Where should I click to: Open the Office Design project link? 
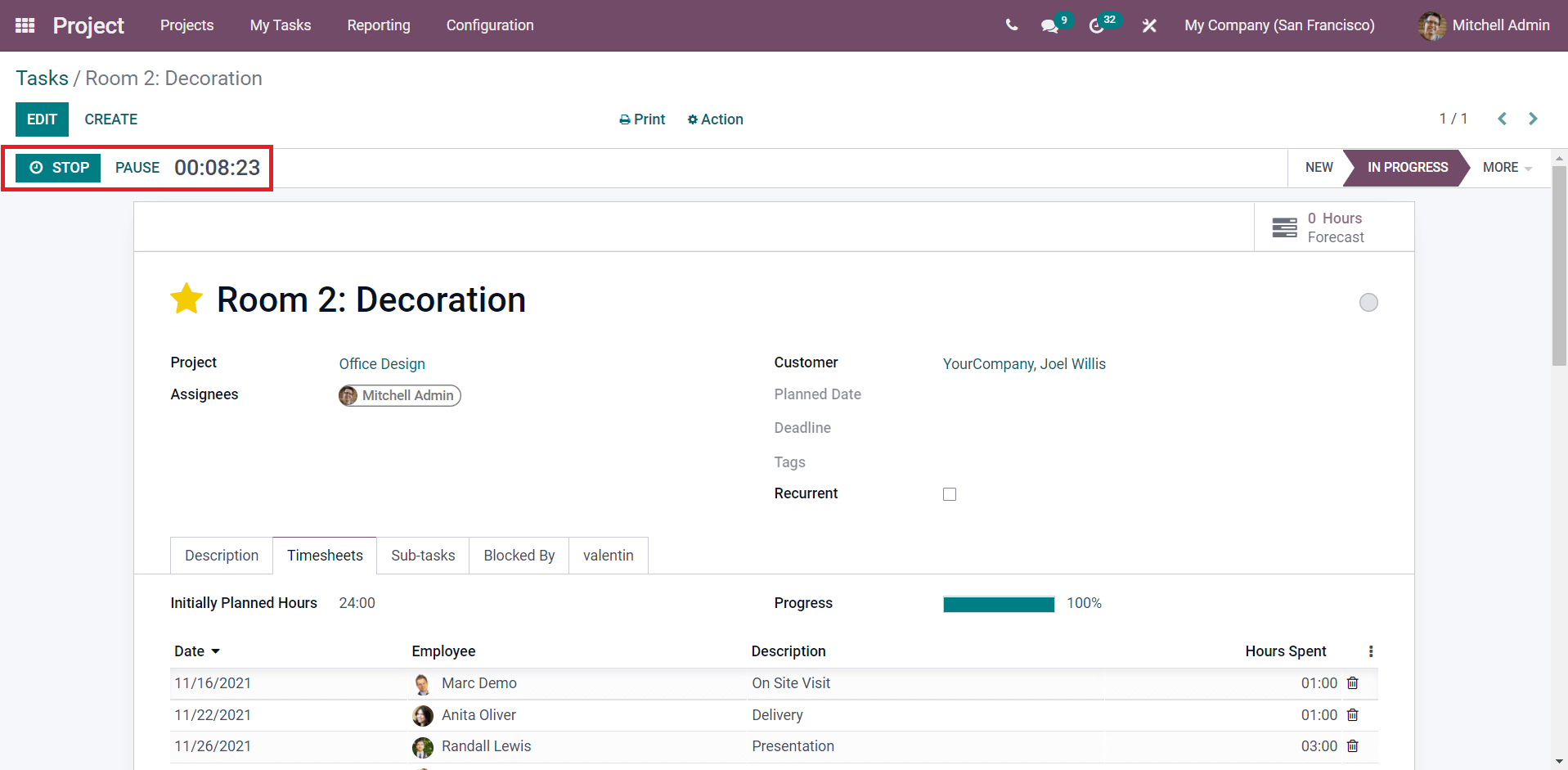coord(382,363)
